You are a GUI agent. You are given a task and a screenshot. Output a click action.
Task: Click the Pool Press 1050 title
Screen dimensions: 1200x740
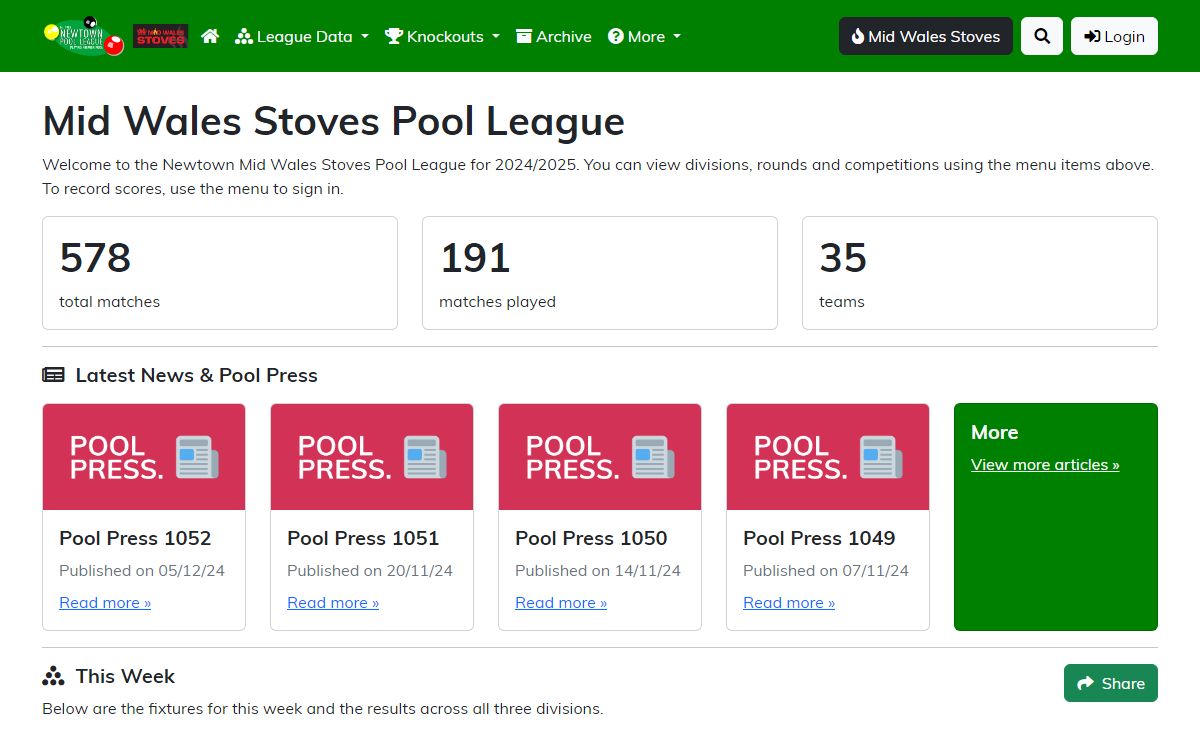pos(591,538)
